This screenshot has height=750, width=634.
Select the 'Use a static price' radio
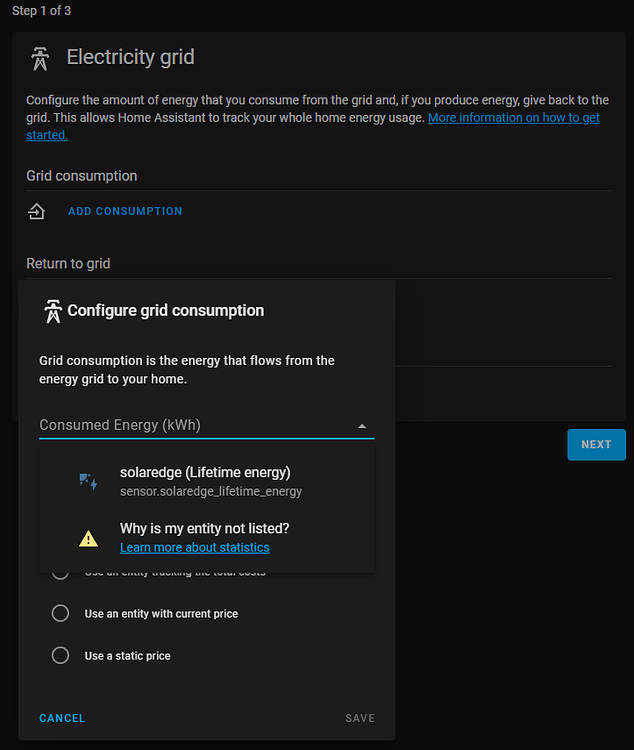[60, 656]
